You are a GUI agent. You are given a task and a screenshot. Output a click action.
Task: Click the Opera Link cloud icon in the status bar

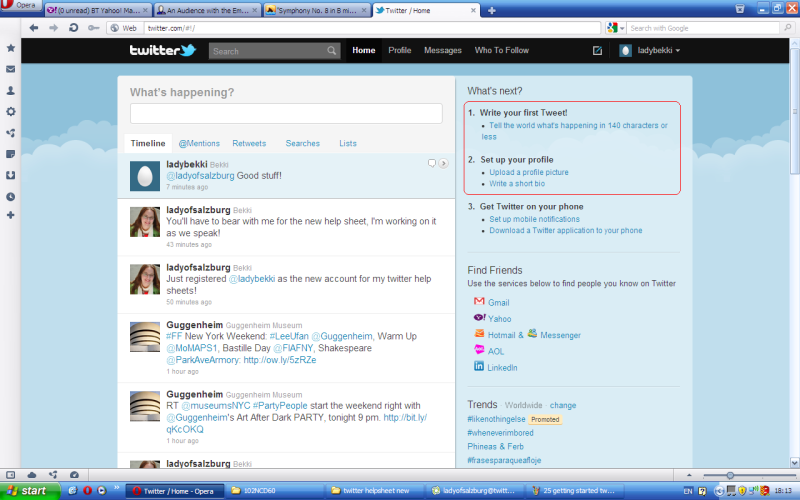32,475
